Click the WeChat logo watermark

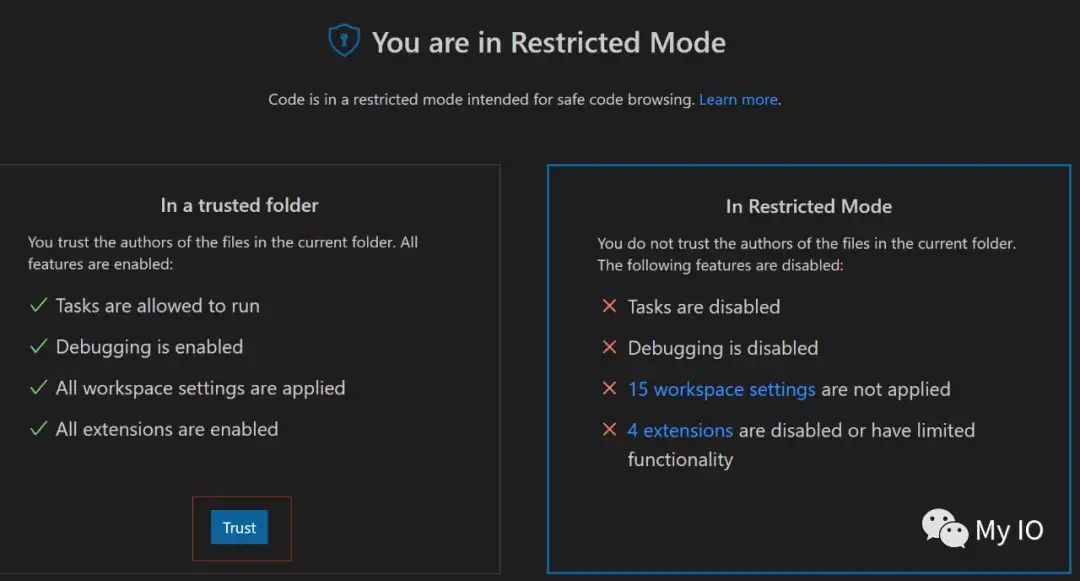point(944,528)
